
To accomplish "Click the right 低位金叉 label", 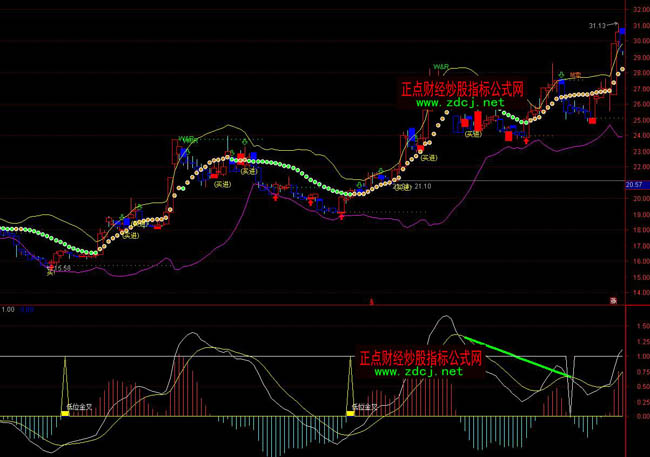I will click(365, 407).
